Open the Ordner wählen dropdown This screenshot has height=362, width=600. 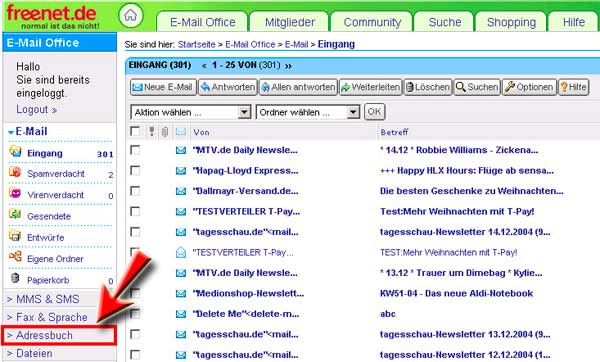tap(308, 113)
